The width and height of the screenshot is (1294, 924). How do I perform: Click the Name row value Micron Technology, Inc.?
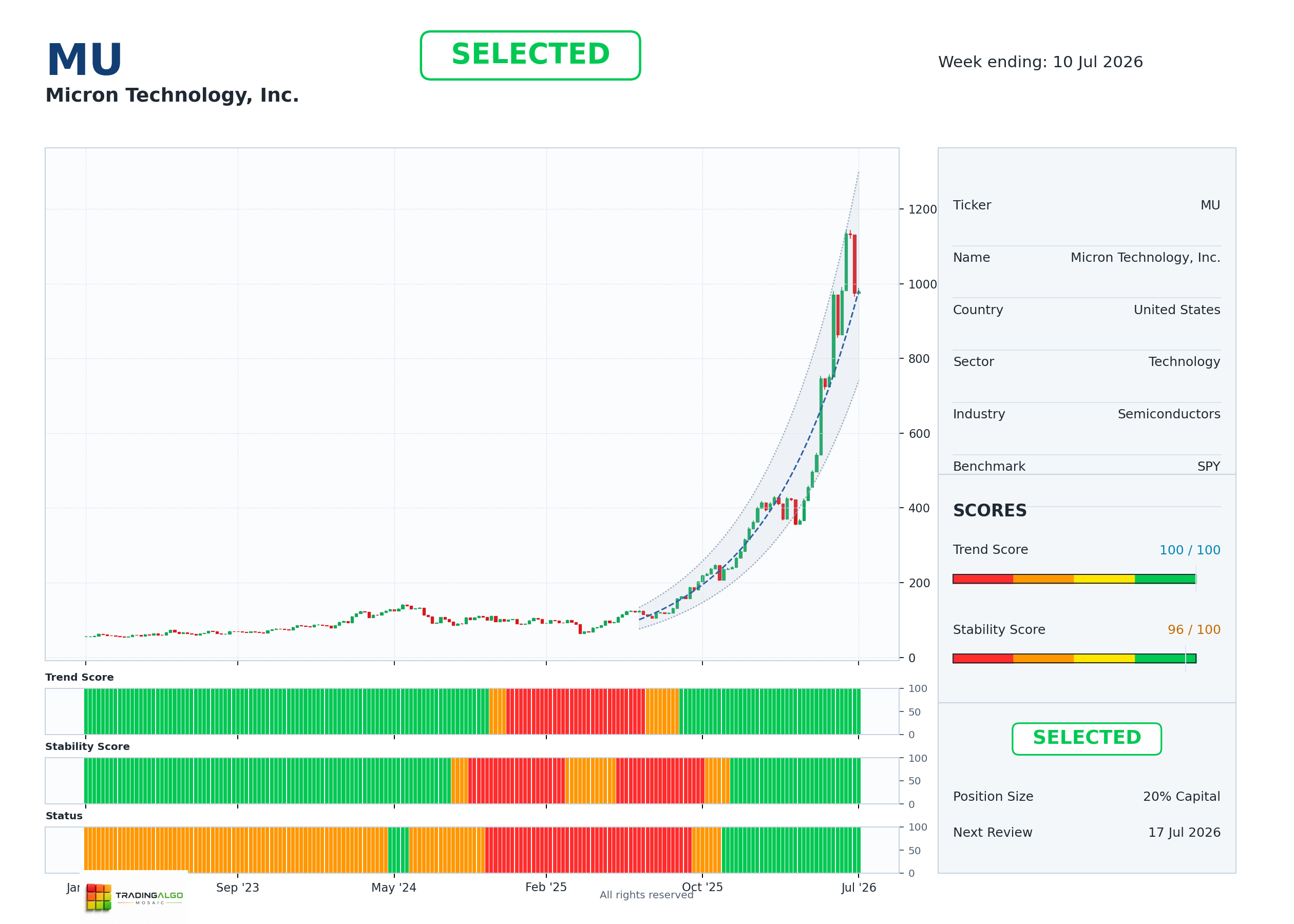[1146, 258]
